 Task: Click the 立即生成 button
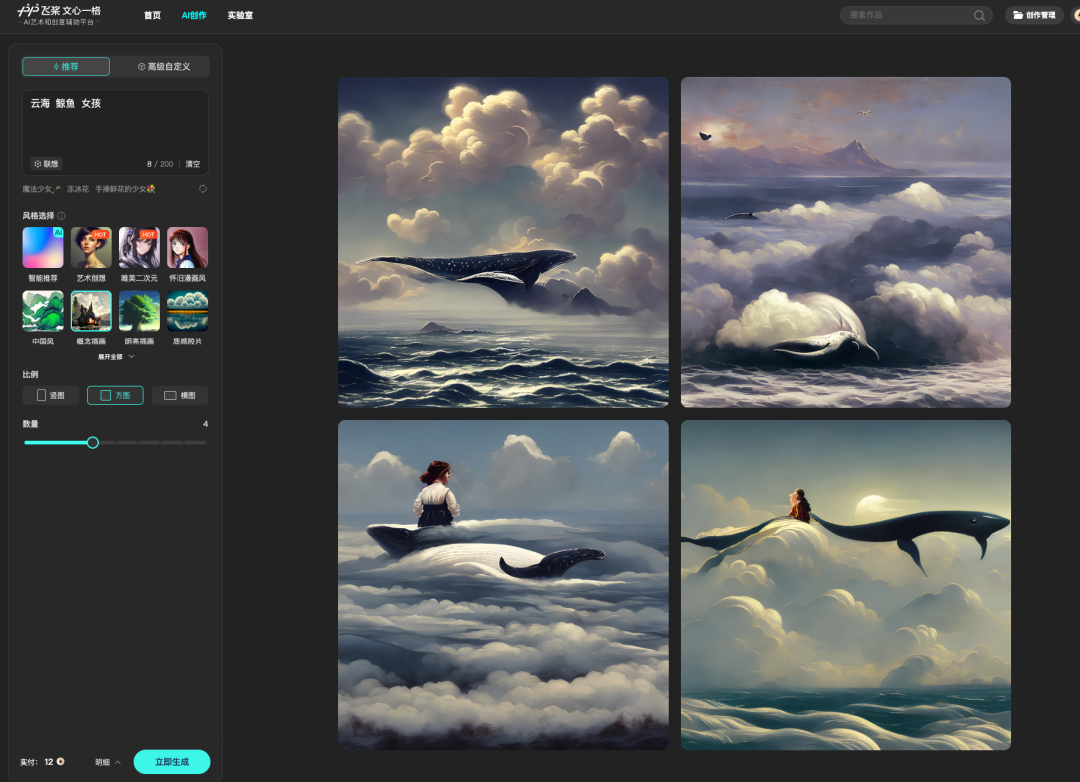172,762
